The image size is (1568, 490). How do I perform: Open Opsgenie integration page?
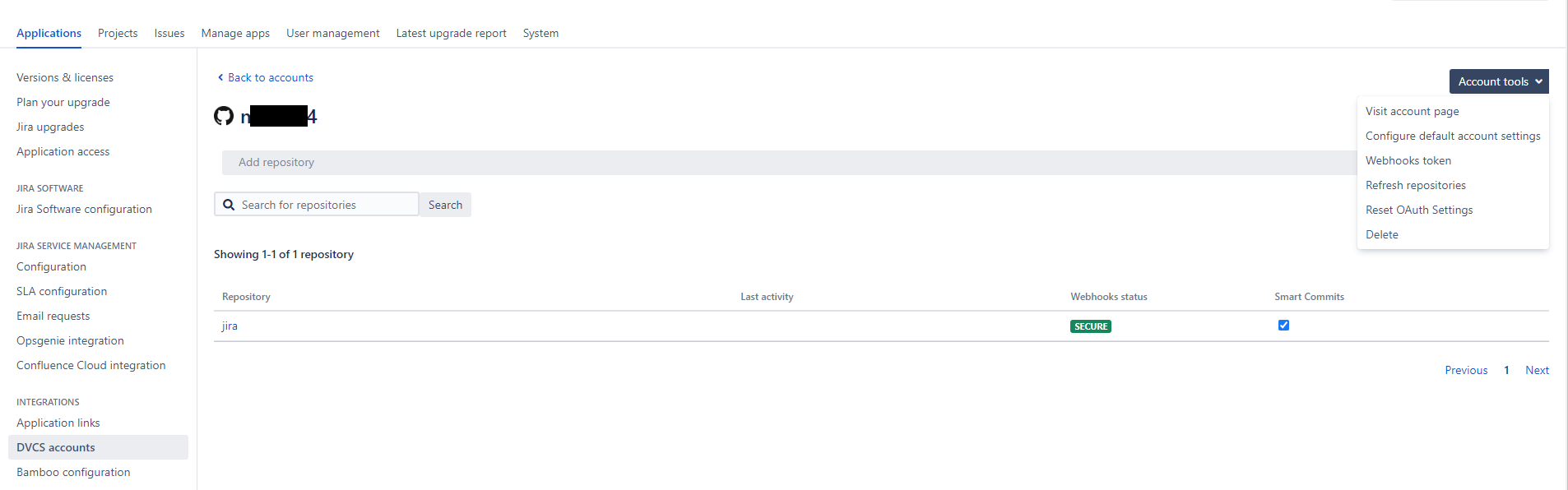click(70, 340)
